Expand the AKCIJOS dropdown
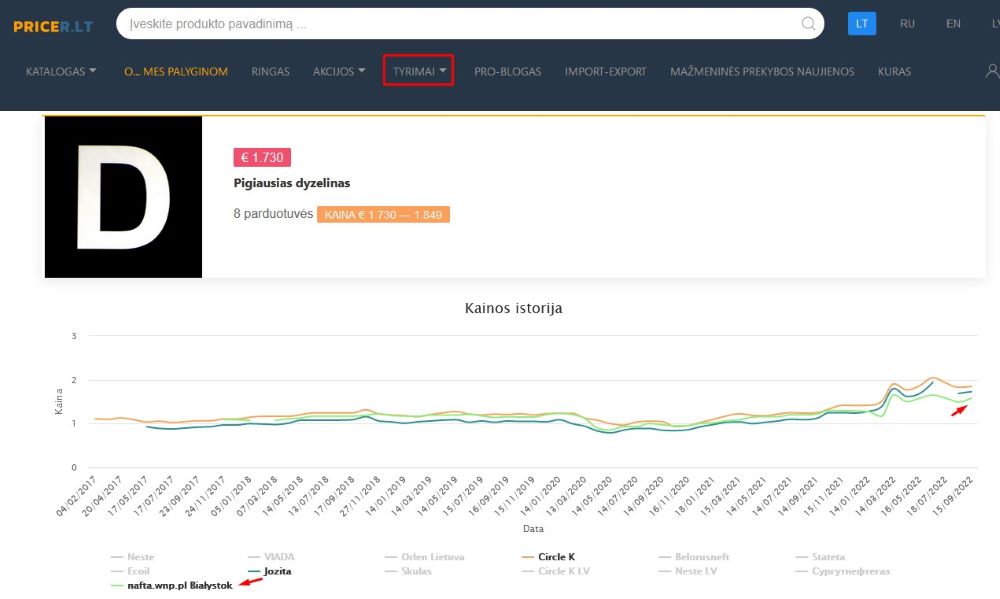The image size is (1000, 599). pyautogui.click(x=339, y=71)
